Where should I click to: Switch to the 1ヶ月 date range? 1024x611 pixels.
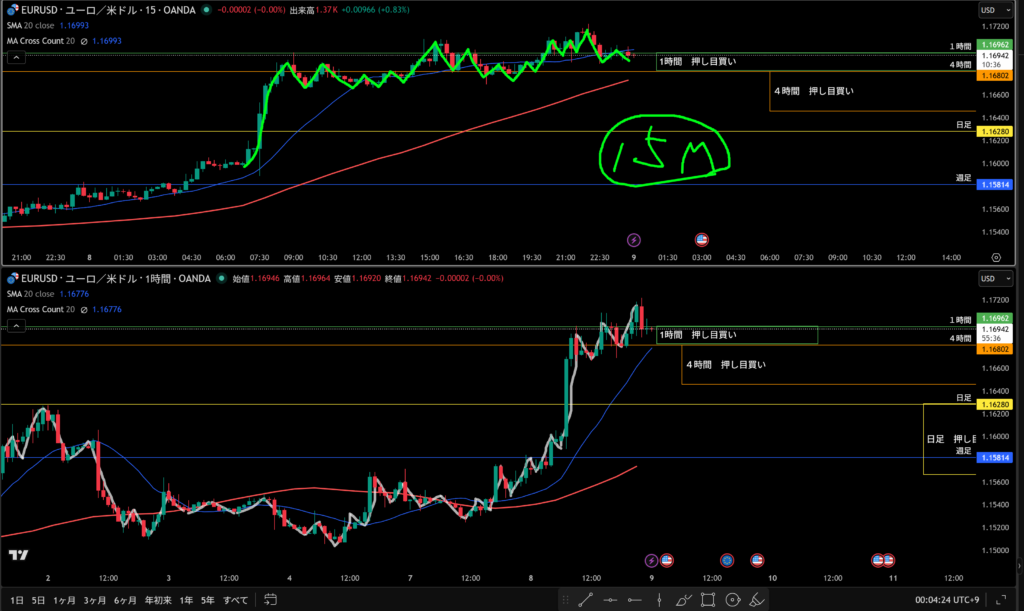65,600
